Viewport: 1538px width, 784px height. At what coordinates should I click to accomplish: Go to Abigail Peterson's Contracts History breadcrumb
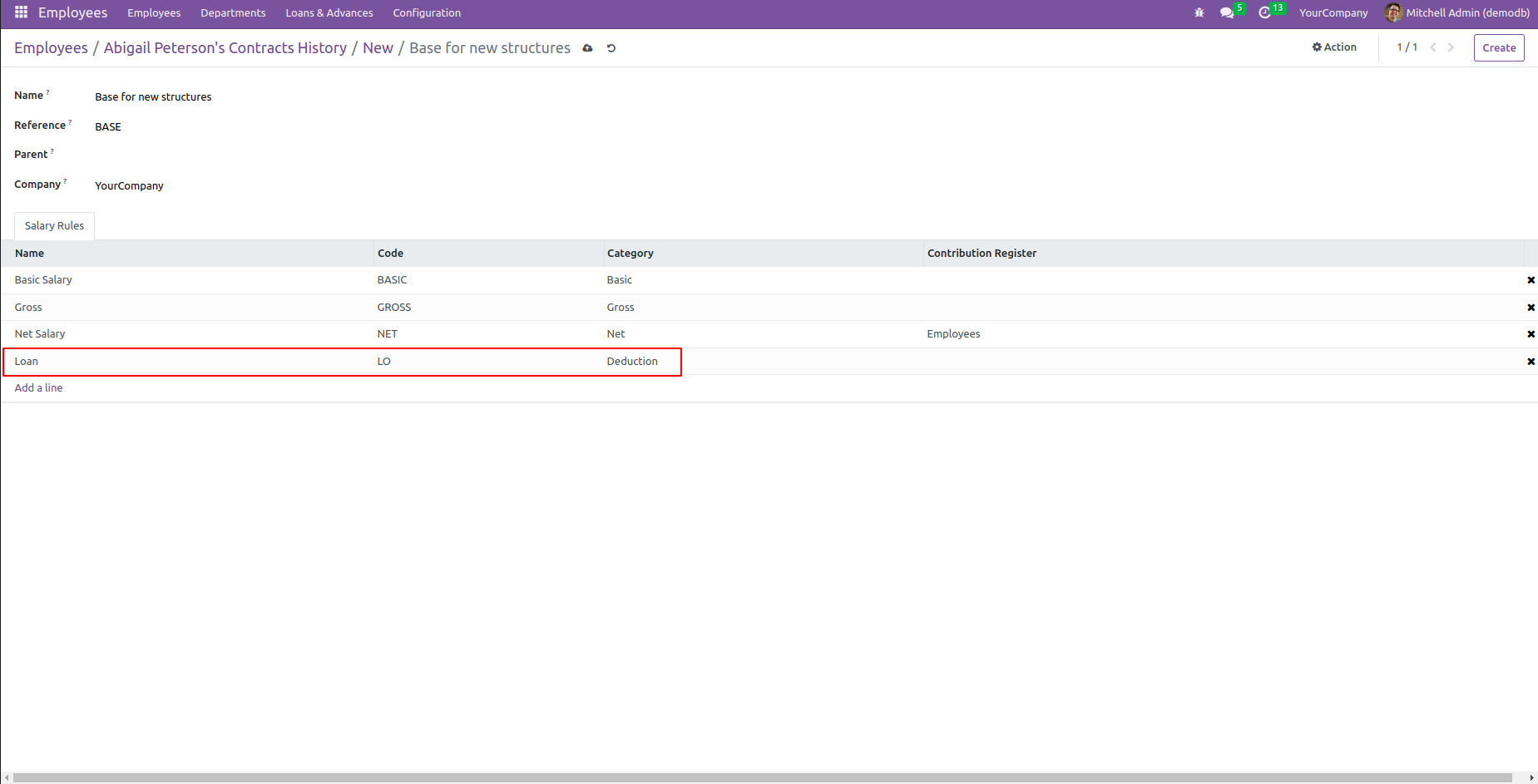(225, 48)
